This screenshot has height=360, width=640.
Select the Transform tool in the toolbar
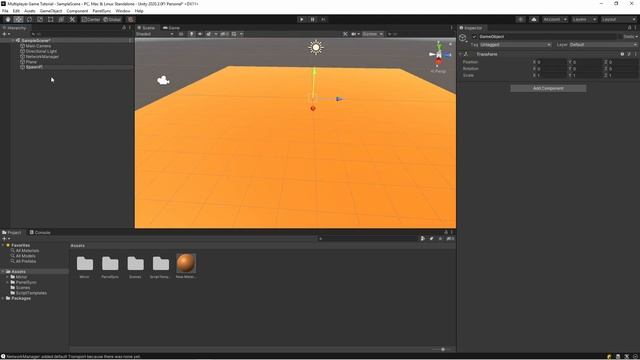(x=61, y=19)
